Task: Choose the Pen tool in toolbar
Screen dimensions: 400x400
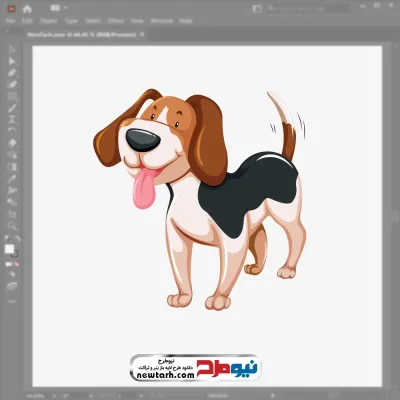Action: [12, 73]
